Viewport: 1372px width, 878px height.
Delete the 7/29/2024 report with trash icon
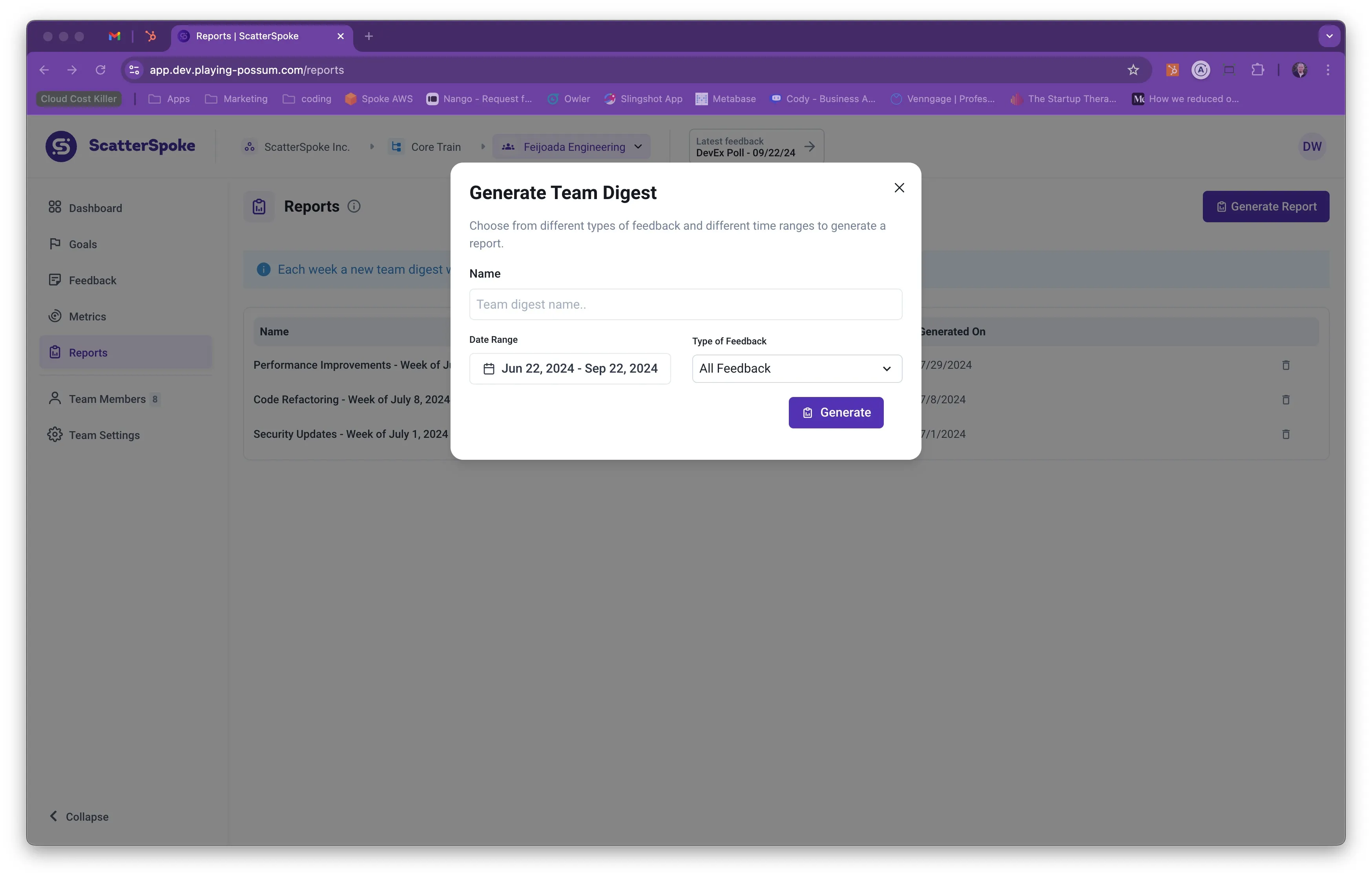coord(1285,365)
